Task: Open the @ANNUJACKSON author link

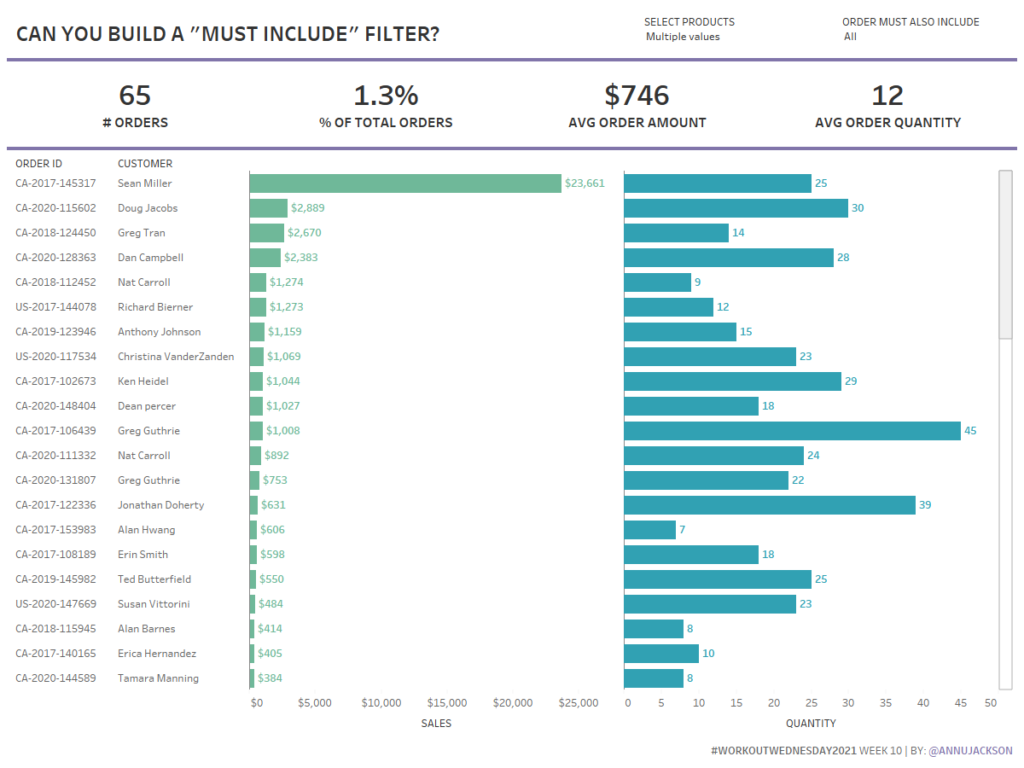Action: point(970,750)
